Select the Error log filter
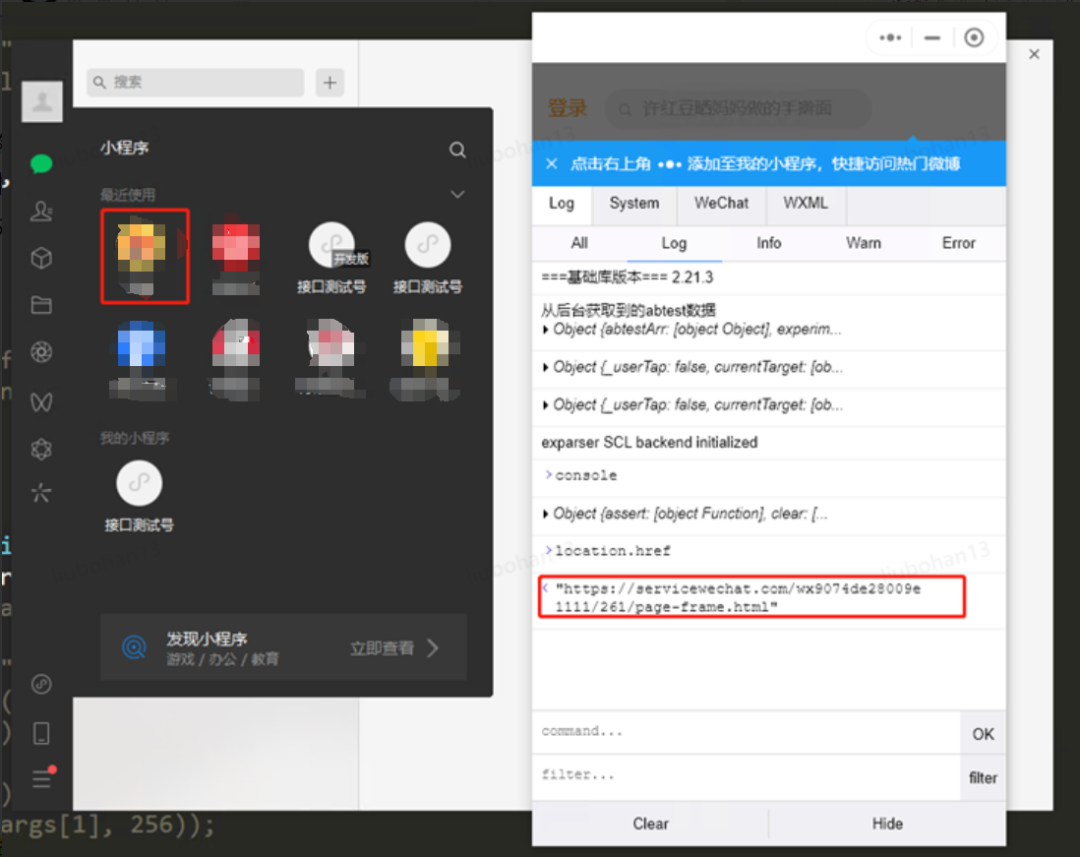Viewport: 1080px width, 857px height. coord(958,243)
